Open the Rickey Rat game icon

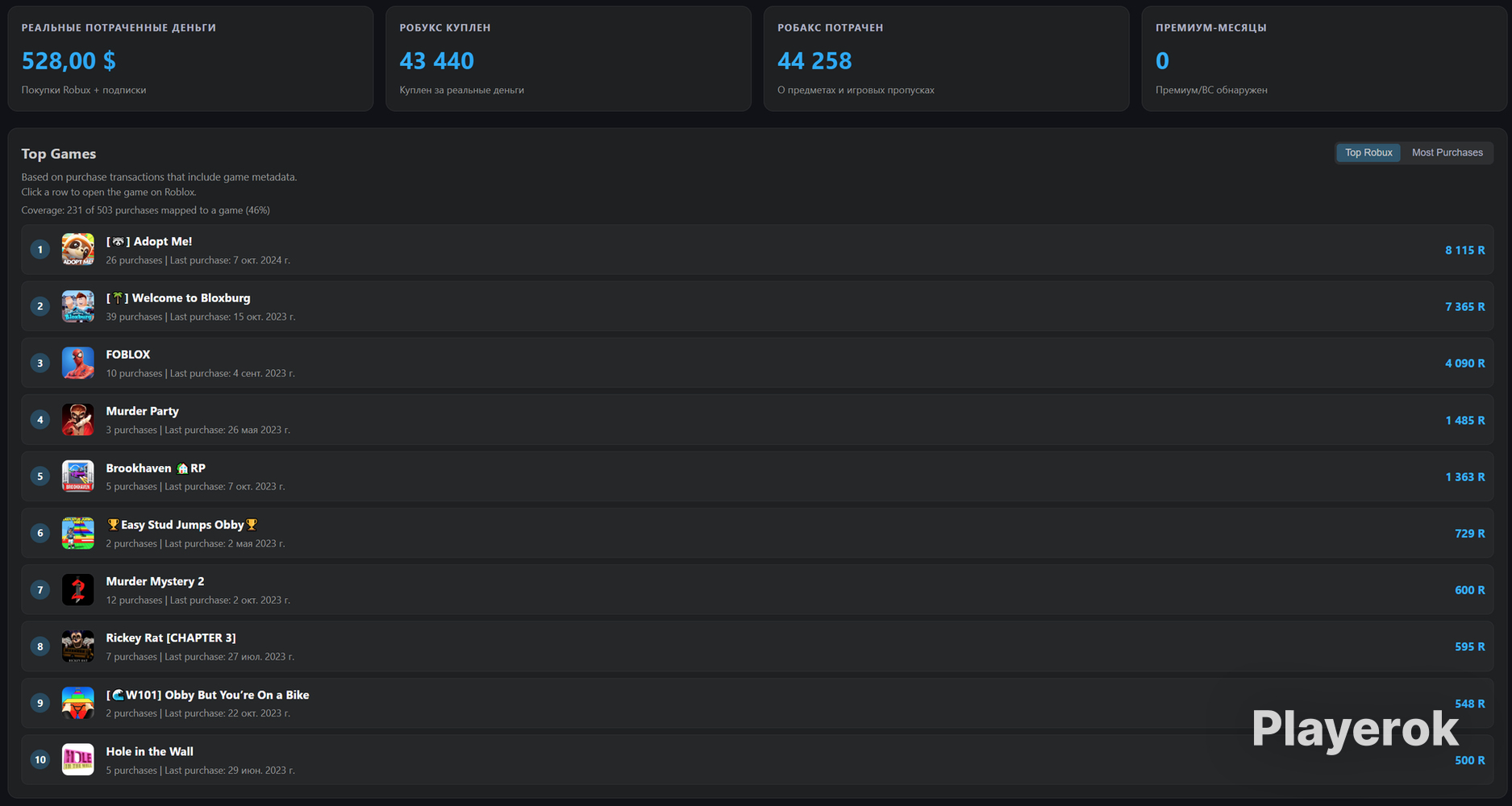tap(77, 646)
